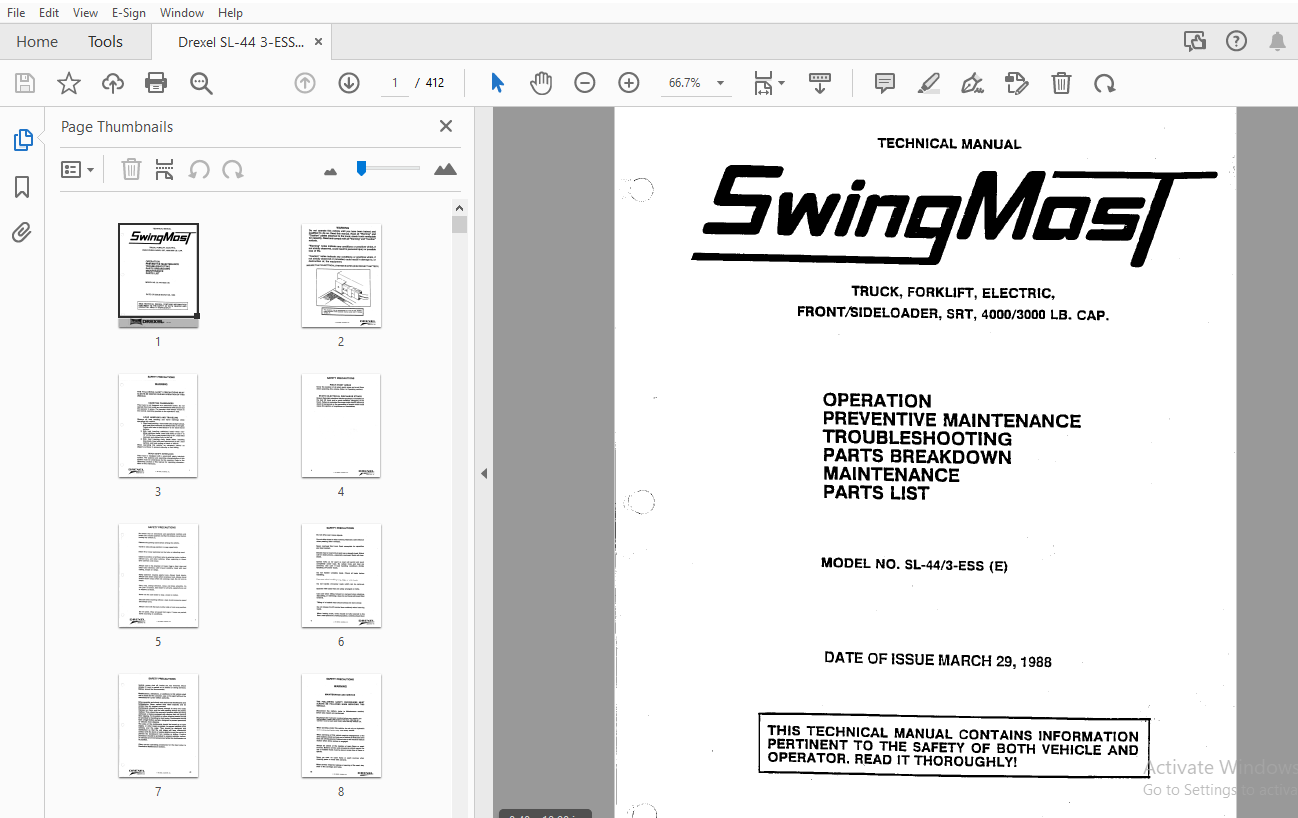Zoom in with the plus button
This screenshot has height=818, width=1298.
click(629, 83)
